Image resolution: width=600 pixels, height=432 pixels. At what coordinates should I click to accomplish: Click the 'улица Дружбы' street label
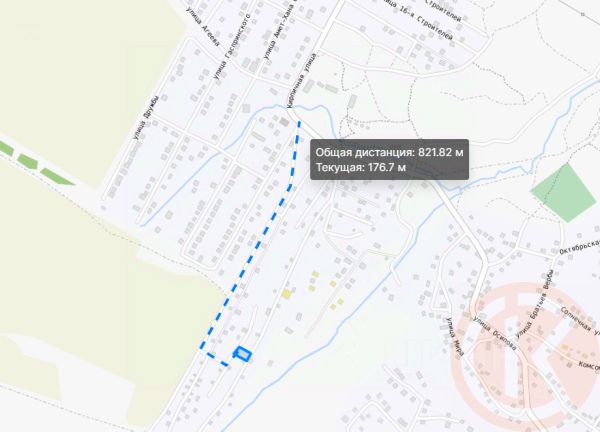pyautogui.click(x=145, y=117)
